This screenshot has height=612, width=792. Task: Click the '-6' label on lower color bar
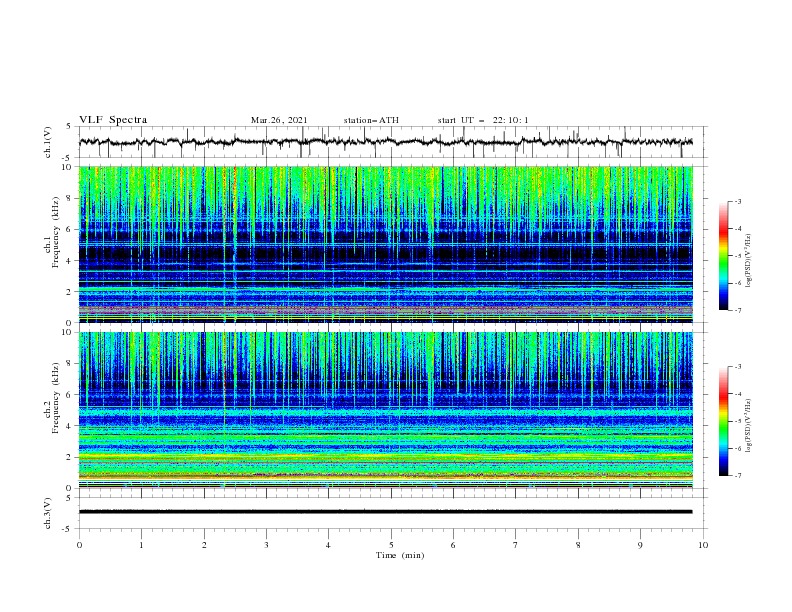pyautogui.click(x=738, y=448)
